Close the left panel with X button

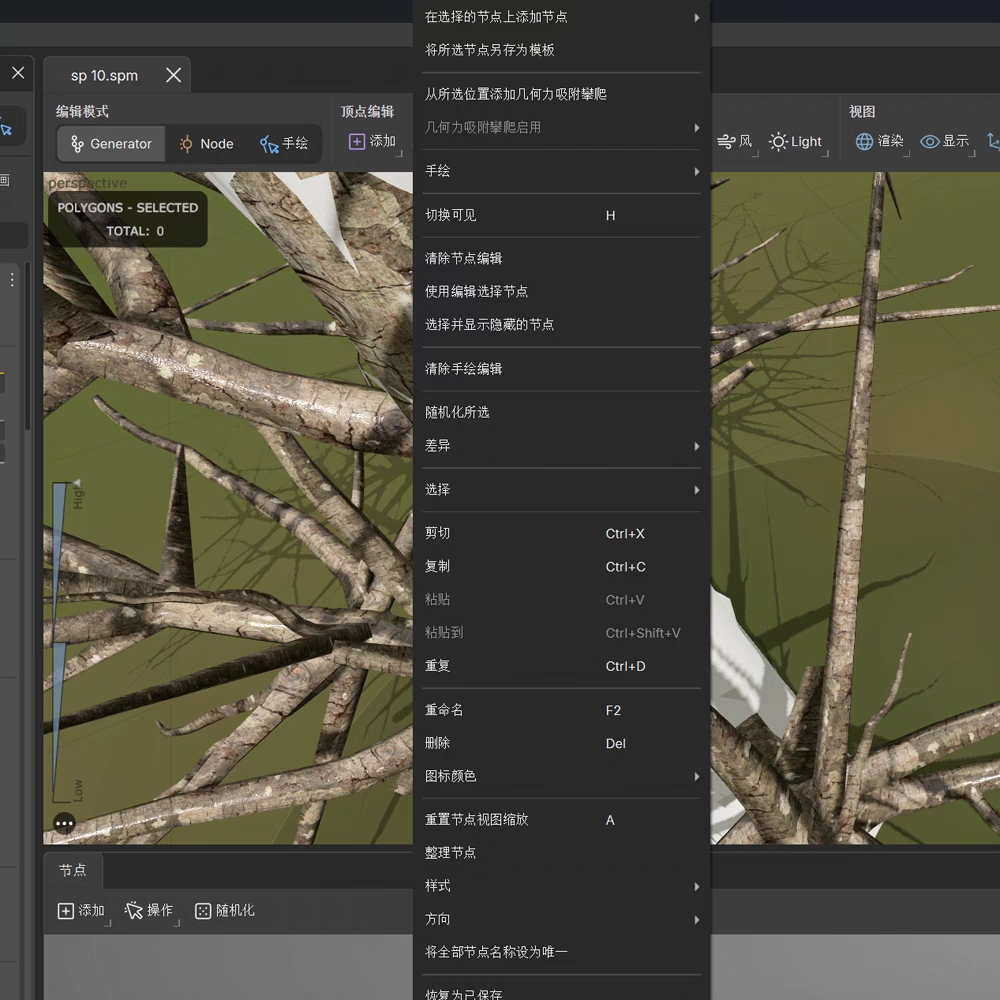pyautogui.click(x=18, y=73)
